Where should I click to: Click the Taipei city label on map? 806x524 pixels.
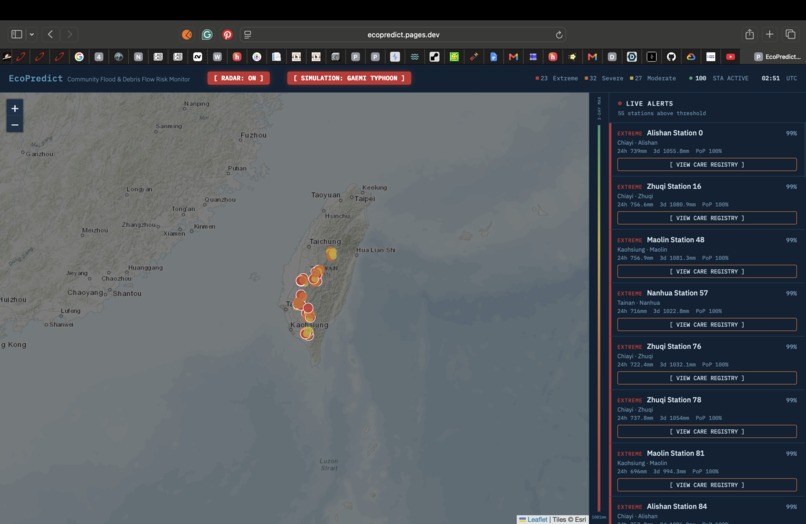[x=364, y=198]
